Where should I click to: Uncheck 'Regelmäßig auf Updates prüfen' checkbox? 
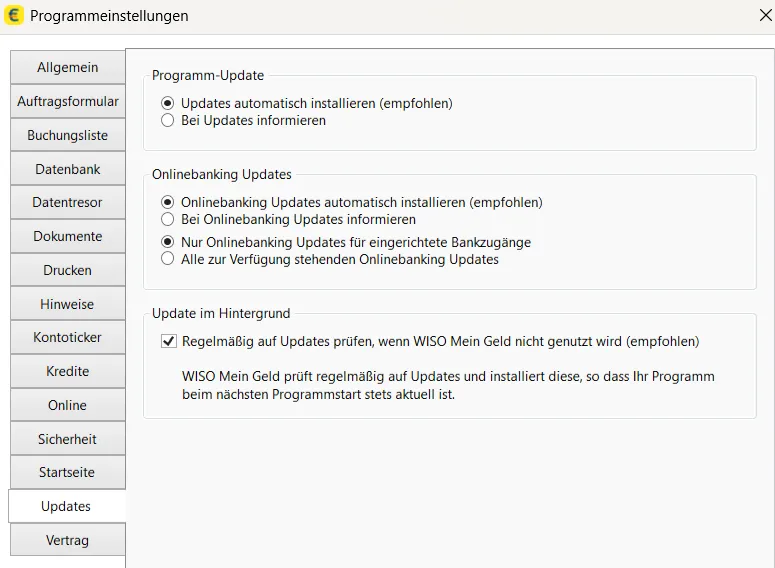click(x=168, y=341)
